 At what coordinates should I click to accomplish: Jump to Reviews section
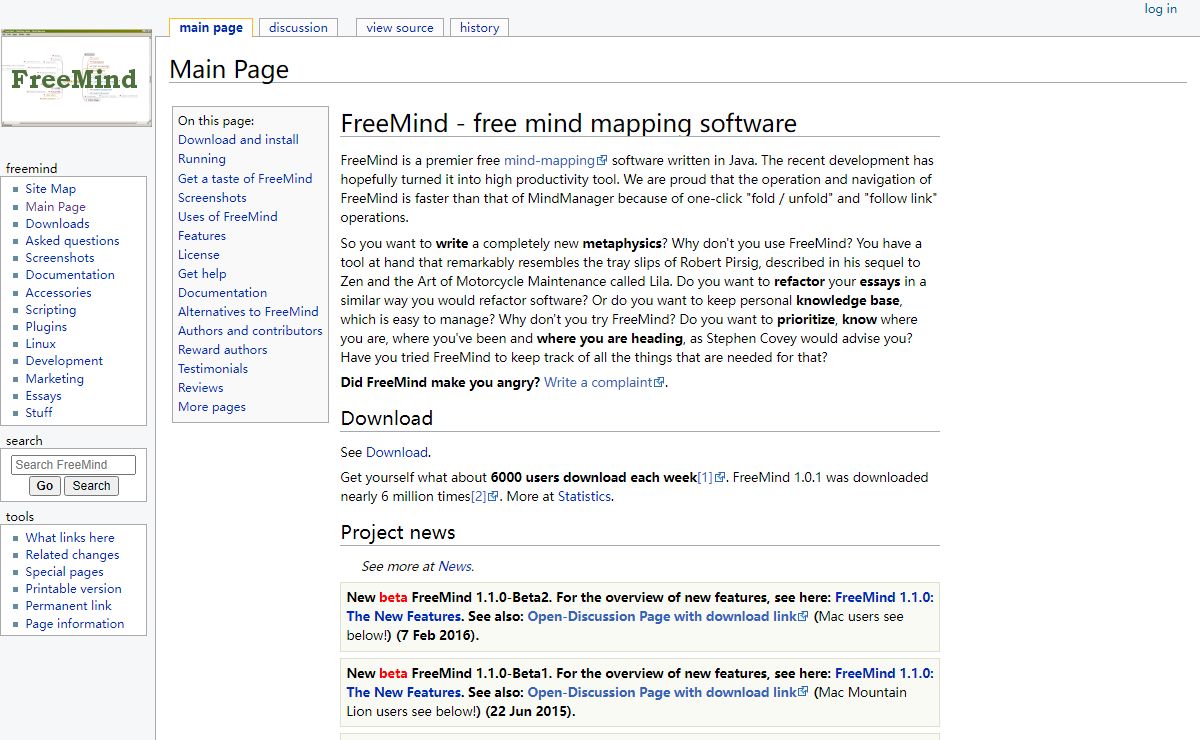[201, 388]
